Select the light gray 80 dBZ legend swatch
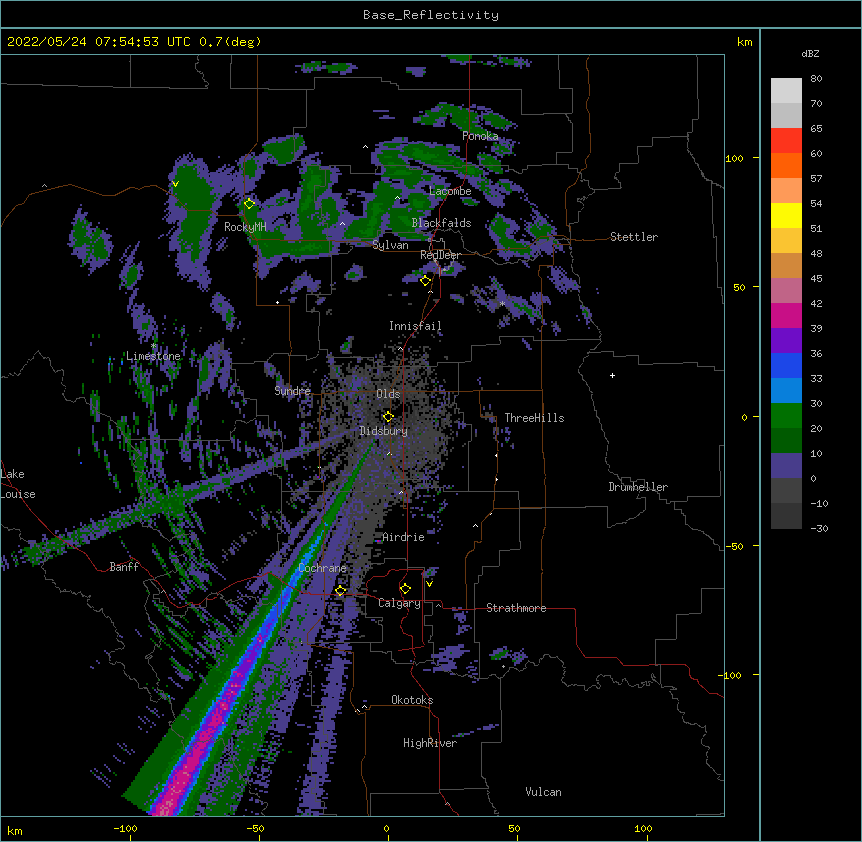The image size is (862, 842). [786, 90]
